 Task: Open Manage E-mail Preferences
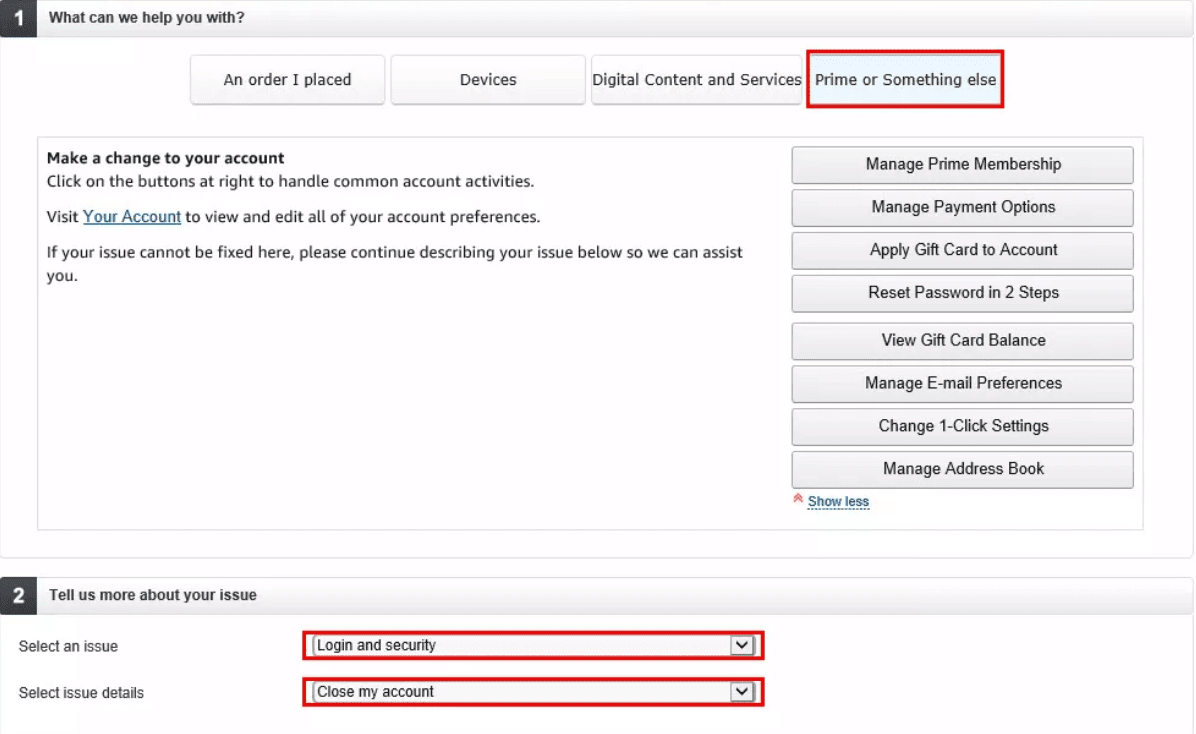point(961,383)
